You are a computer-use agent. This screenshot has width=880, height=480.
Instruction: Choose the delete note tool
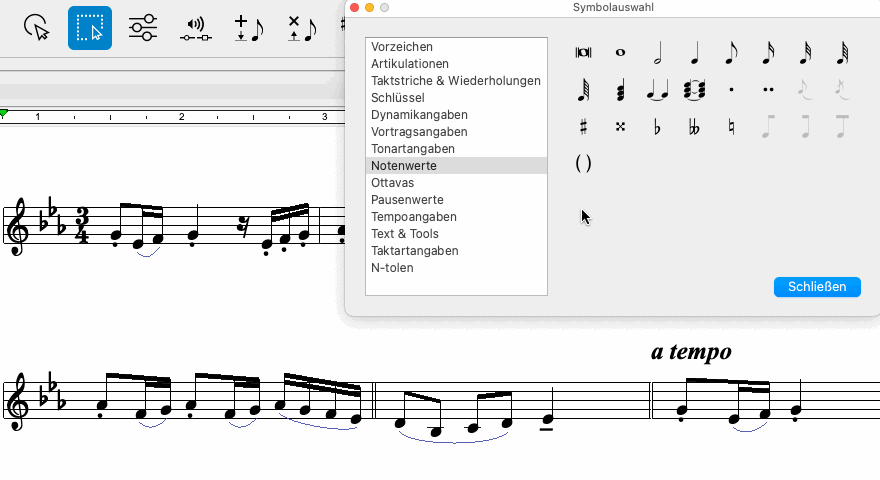301,27
